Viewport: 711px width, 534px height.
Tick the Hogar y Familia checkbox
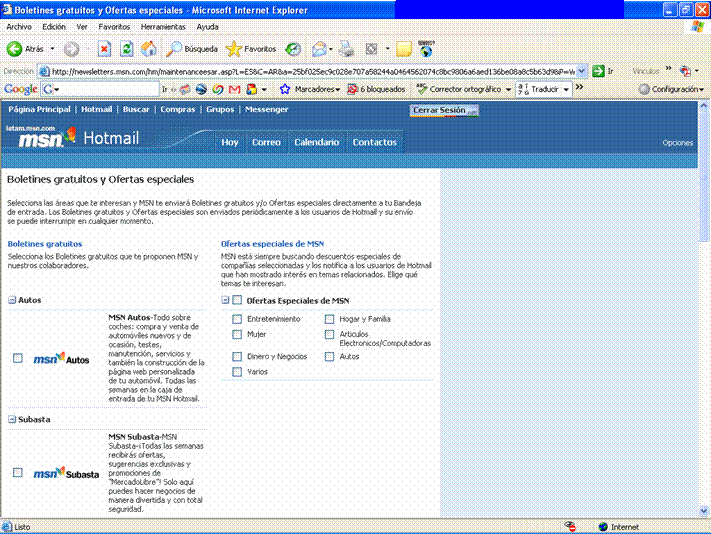pyautogui.click(x=329, y=319)
